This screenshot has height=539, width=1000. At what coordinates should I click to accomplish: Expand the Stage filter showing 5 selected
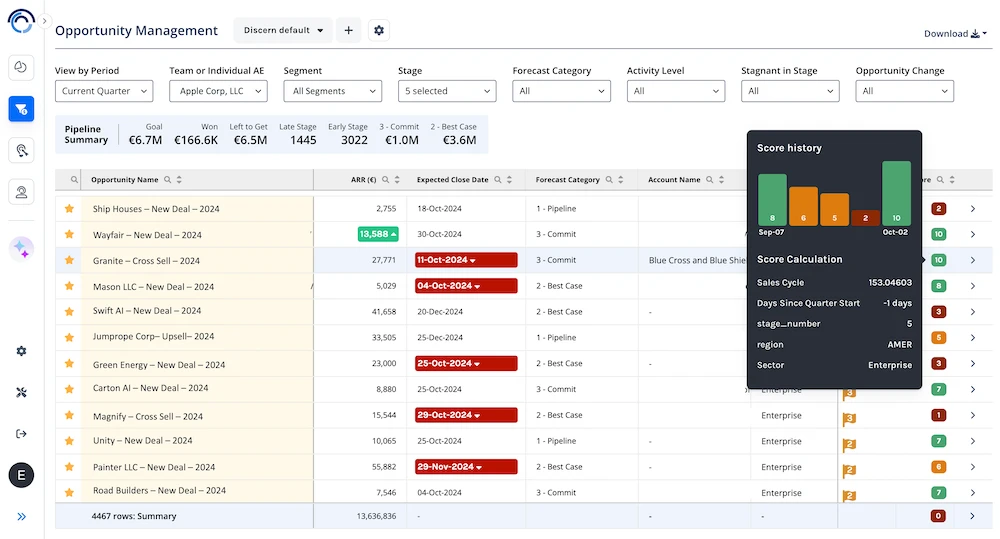pos(446,91)
